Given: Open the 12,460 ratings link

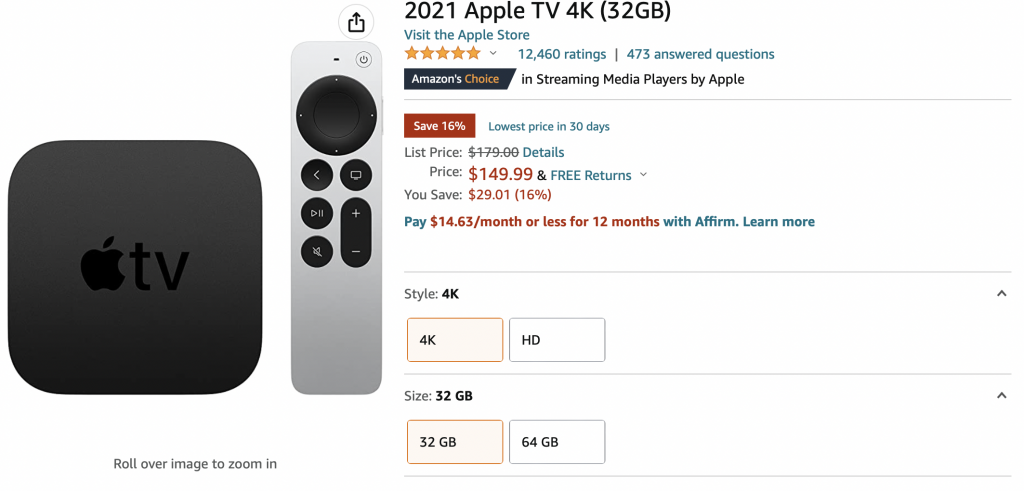Looking at the screenshot, I should (562, 54).
